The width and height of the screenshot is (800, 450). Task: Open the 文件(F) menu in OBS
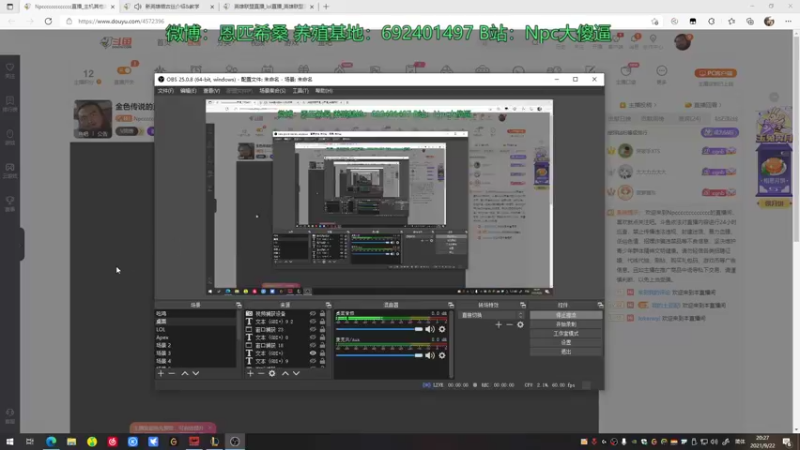click(x=165, y=91)
